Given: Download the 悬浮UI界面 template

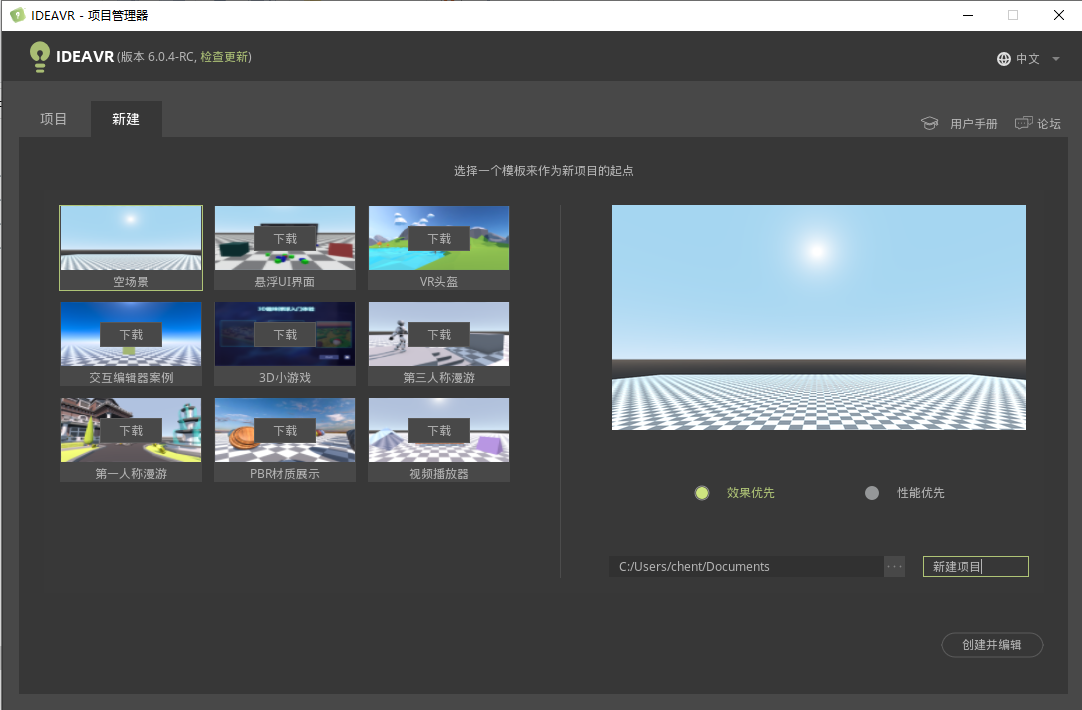Looking at the screenshot, I should [285, 239].
